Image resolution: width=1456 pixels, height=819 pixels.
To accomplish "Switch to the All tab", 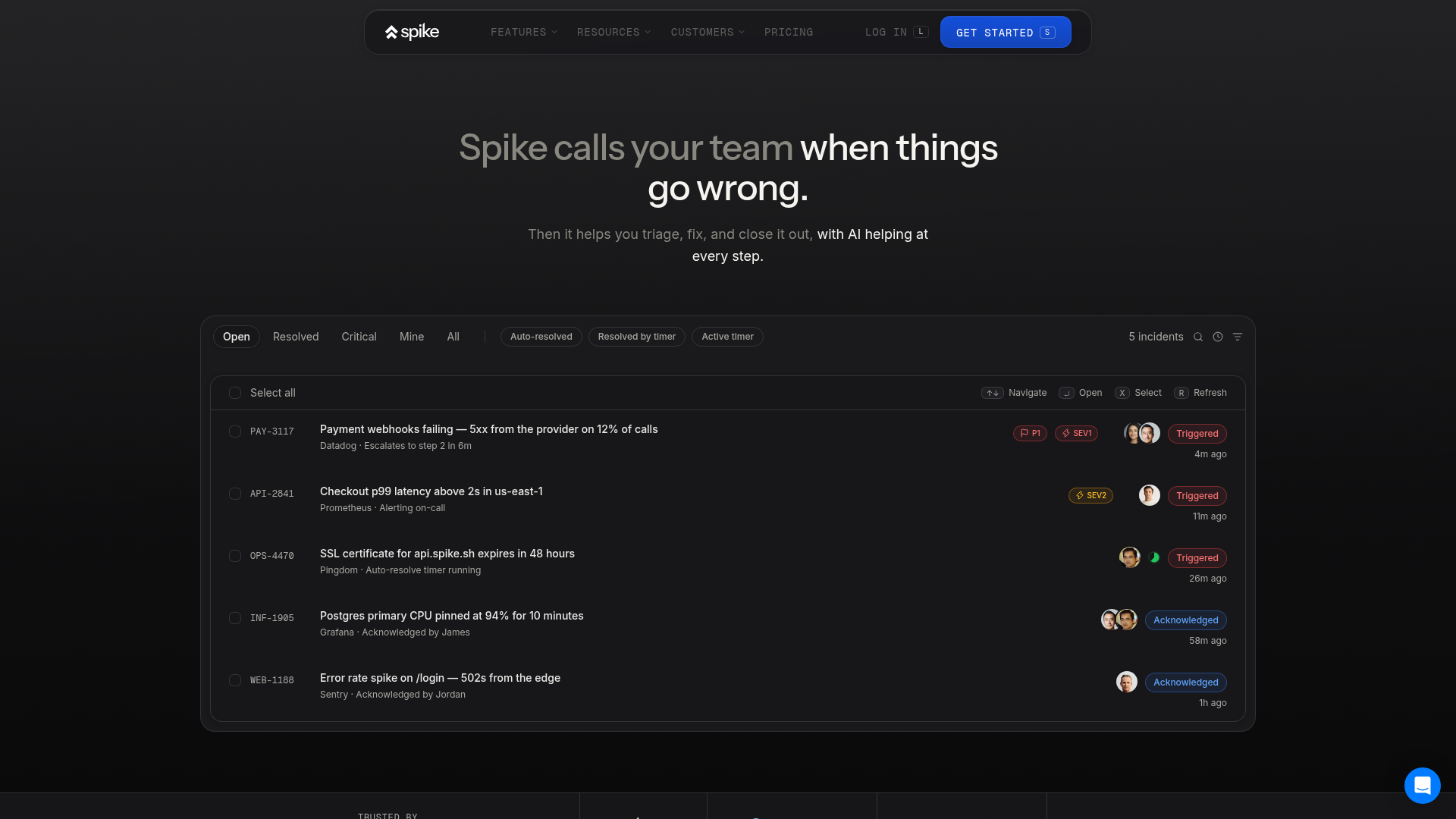I will click(453, 337).
